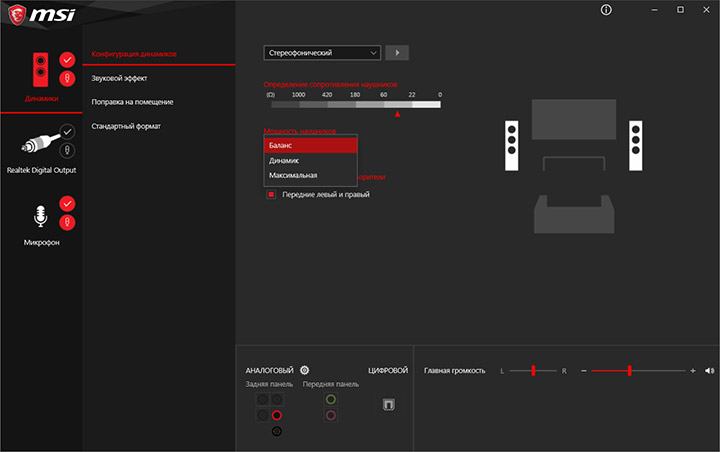Screen dimensions: 720x452
Task: Click the MSI dragon logo
Action: click(17, 15)
